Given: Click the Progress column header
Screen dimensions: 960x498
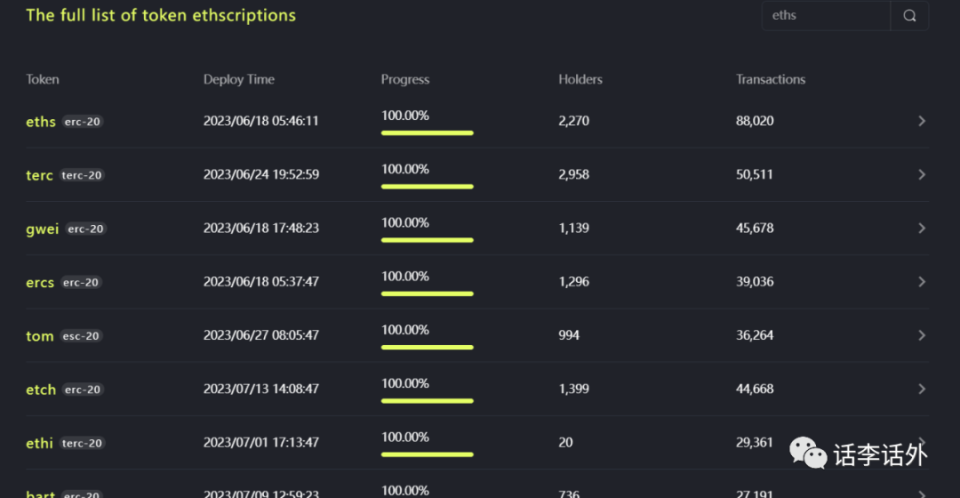Looking at the screenshot, I should click(x=405, y=80).
